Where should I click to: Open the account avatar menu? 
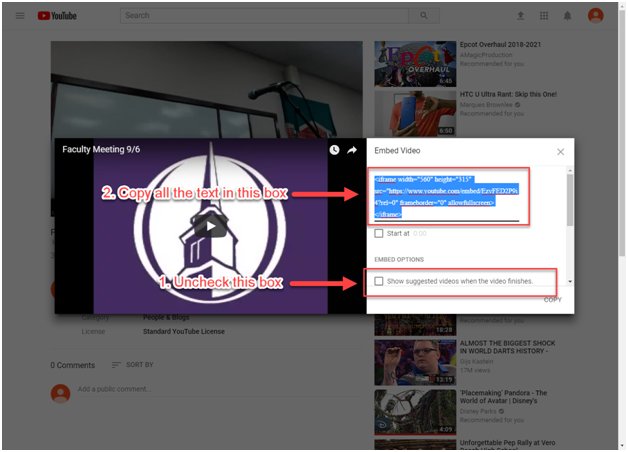pyautogui.click(x=596, y=16)
